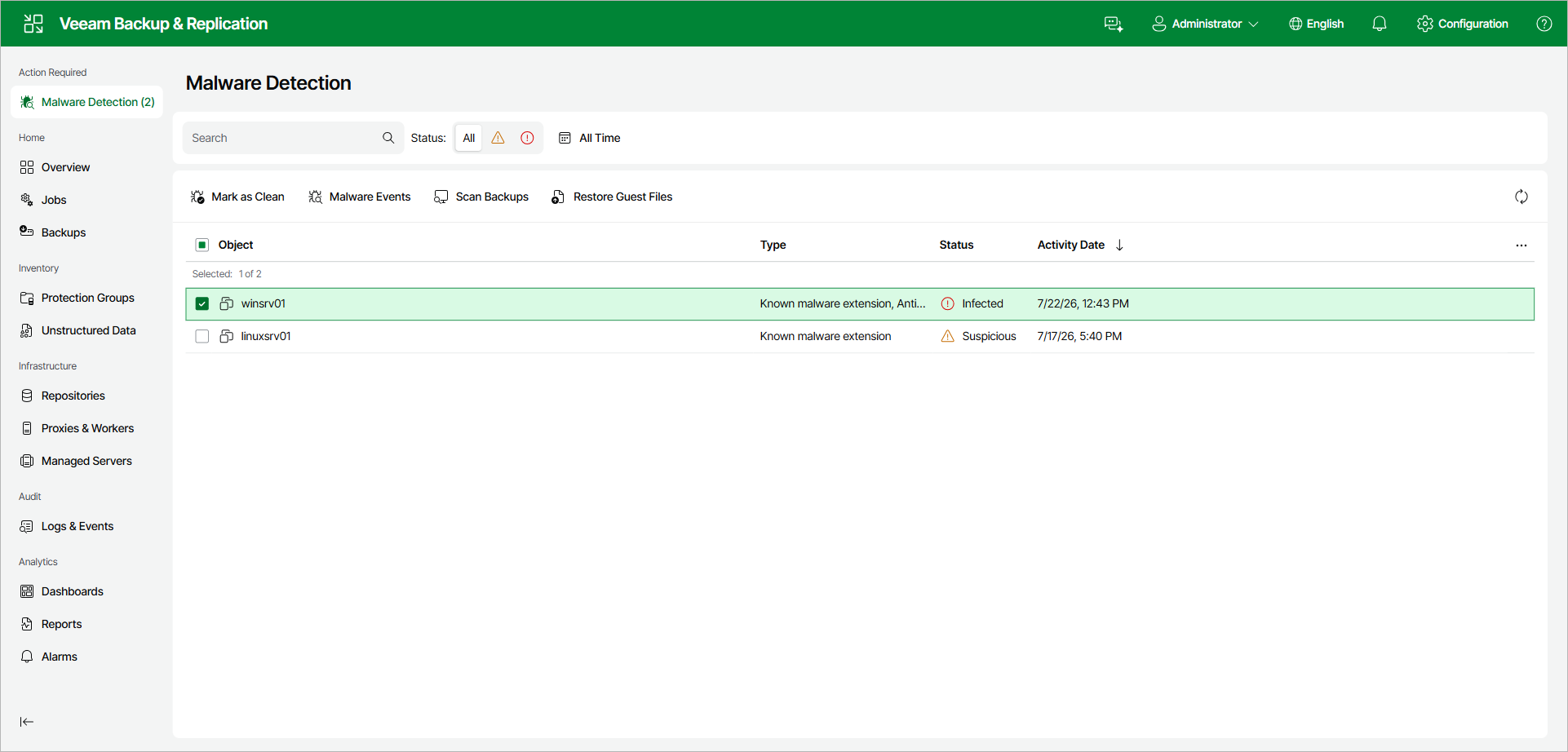Click the winsrv01 machine icon
1568x752 pixels.
(x=227, y=303)
